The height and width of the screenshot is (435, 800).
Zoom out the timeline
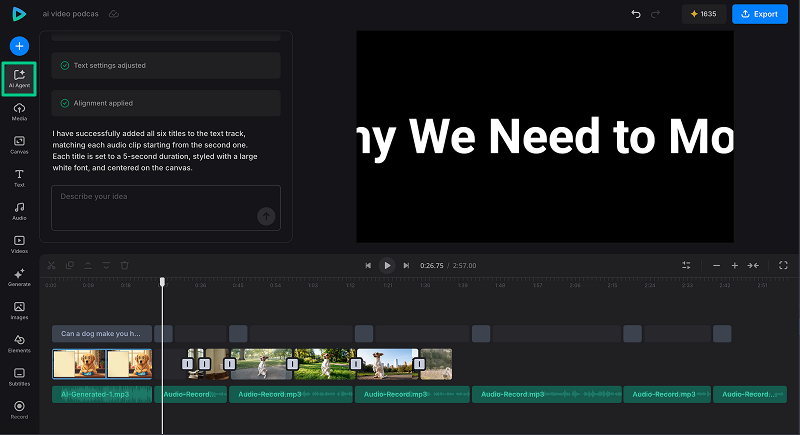click(716, 265)
